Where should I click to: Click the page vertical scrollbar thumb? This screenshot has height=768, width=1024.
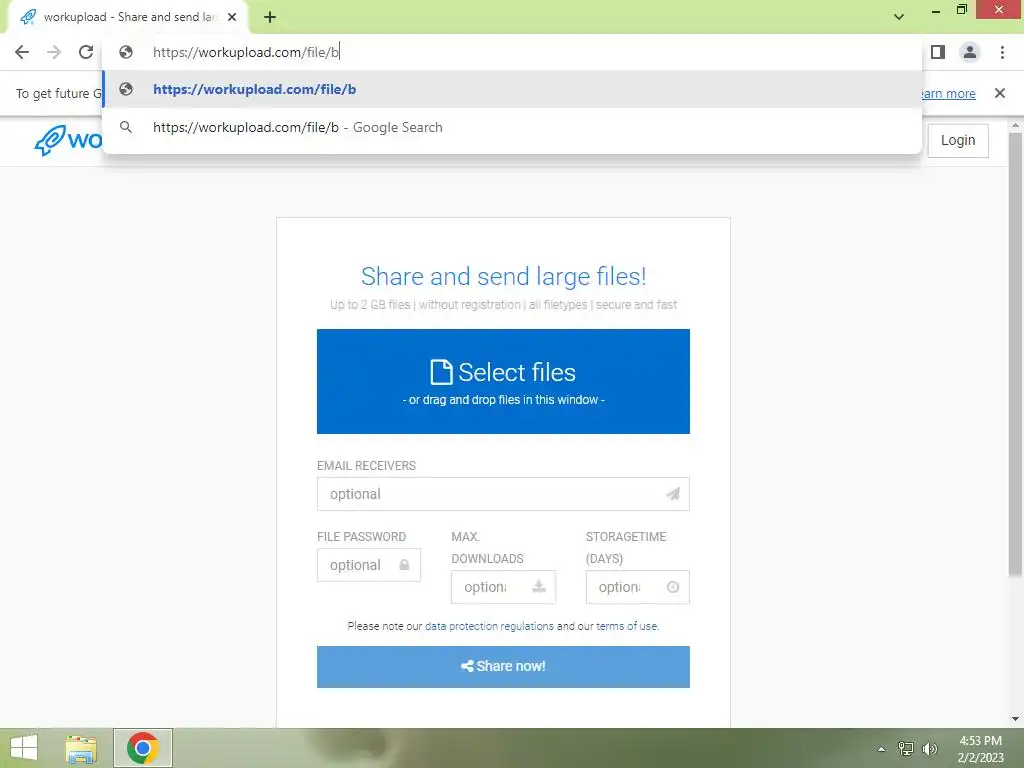1015,354
